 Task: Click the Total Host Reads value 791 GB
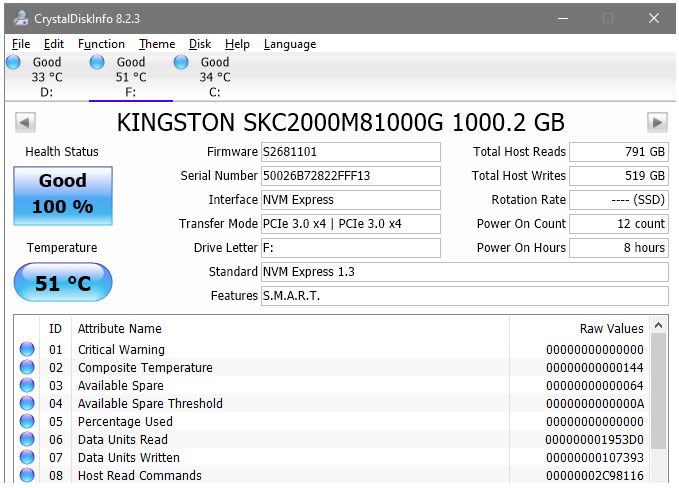coord(619,152)
